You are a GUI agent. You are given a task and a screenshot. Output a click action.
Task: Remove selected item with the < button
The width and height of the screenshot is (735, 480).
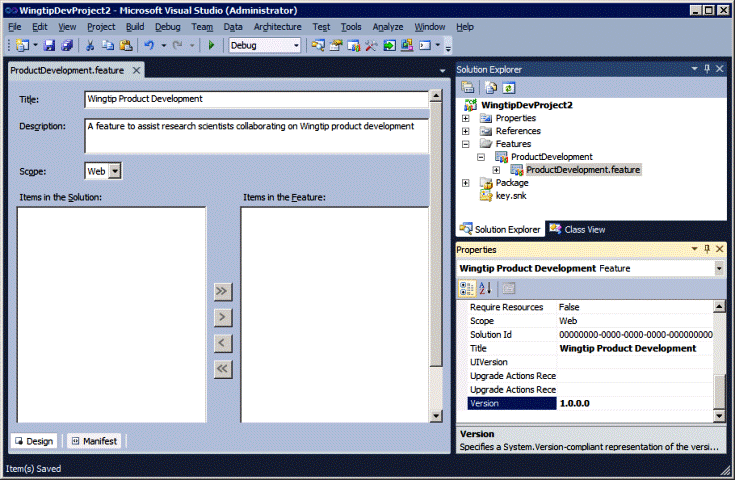[x=222, y=343]
